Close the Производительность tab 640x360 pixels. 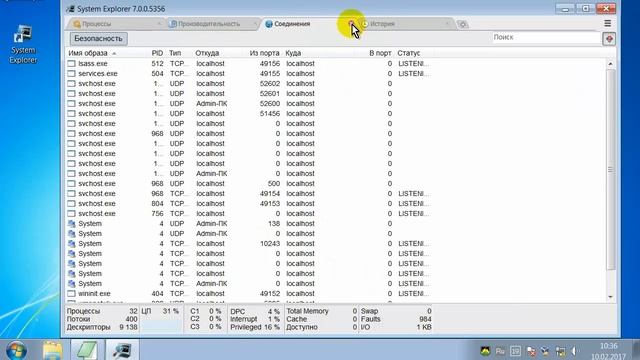pyautogui.click(x=255, y=24)
